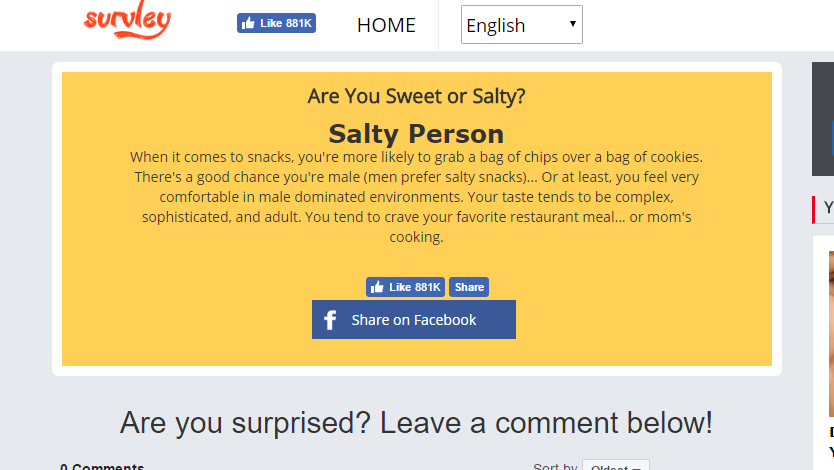Screen dimensions: 834x470
Task: Click the 'Are you surprised? Leave a comment' heading
Action: click(x=416, y=423)
